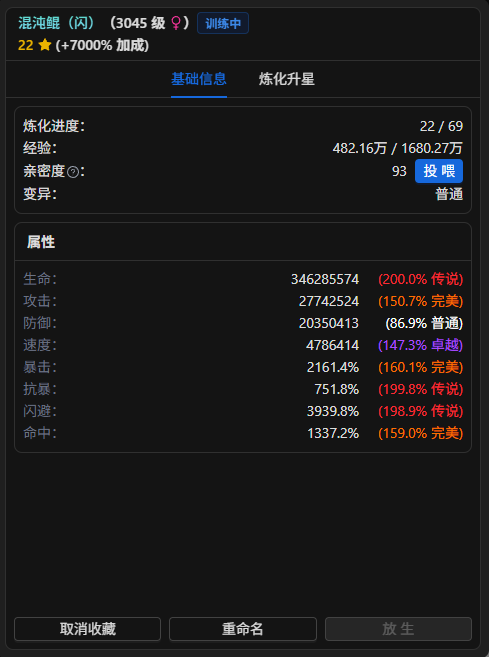489x657 pixels.
Task: Select the 重命名 rename button
Action: 243,629
